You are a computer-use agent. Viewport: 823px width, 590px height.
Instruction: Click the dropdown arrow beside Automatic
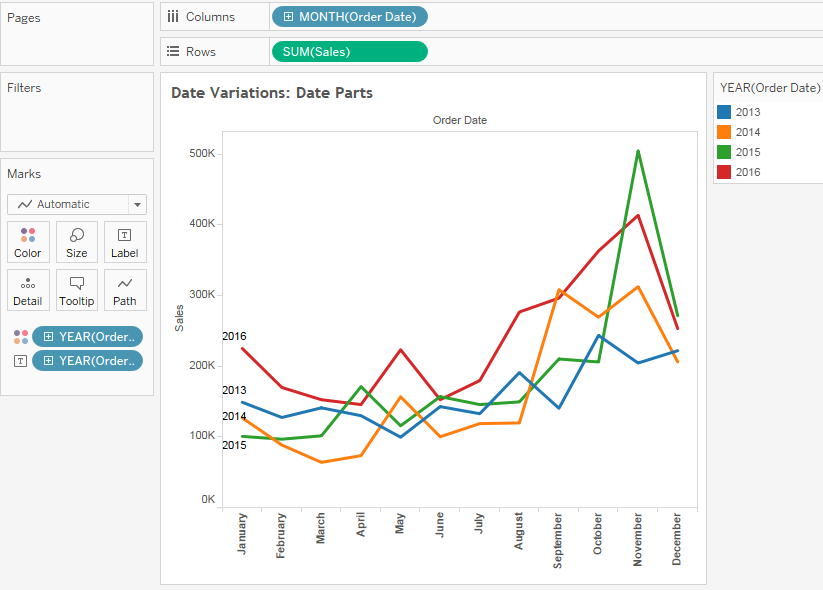[x=138, y=204]
